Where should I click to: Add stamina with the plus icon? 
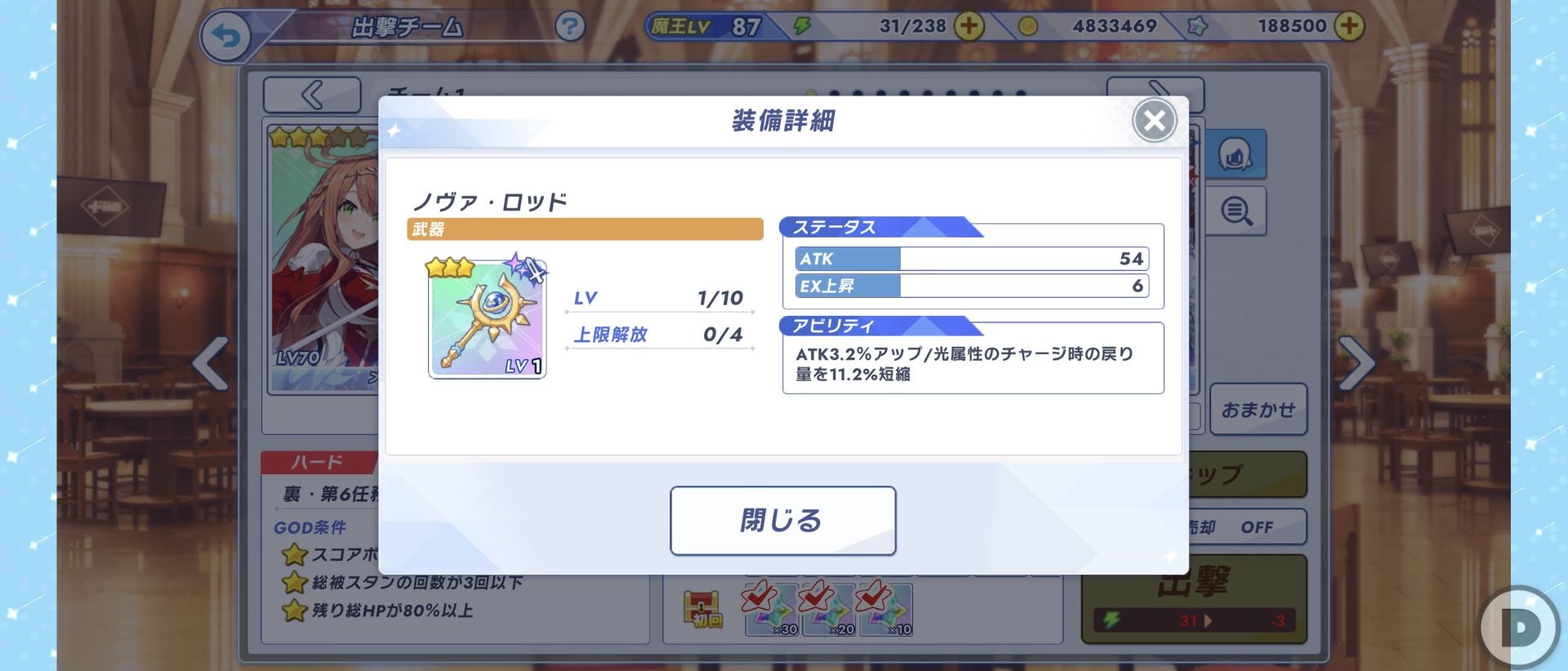click(969, 26)
